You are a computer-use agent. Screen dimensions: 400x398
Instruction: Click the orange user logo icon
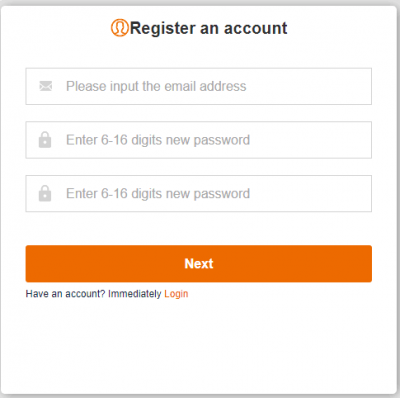pyautogui.click(x=119, y=28)
